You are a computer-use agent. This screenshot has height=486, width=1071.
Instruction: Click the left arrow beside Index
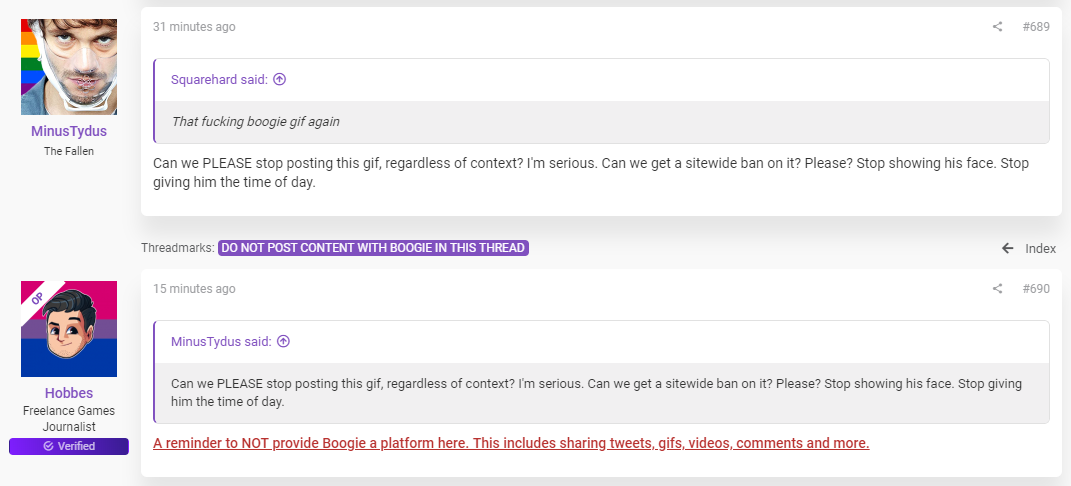pos(1007,248)
